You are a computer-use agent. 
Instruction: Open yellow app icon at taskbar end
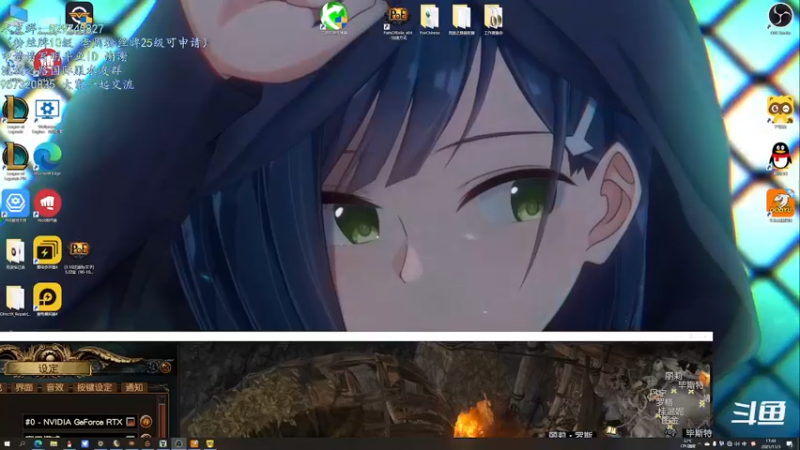click(x=210, y=444)
